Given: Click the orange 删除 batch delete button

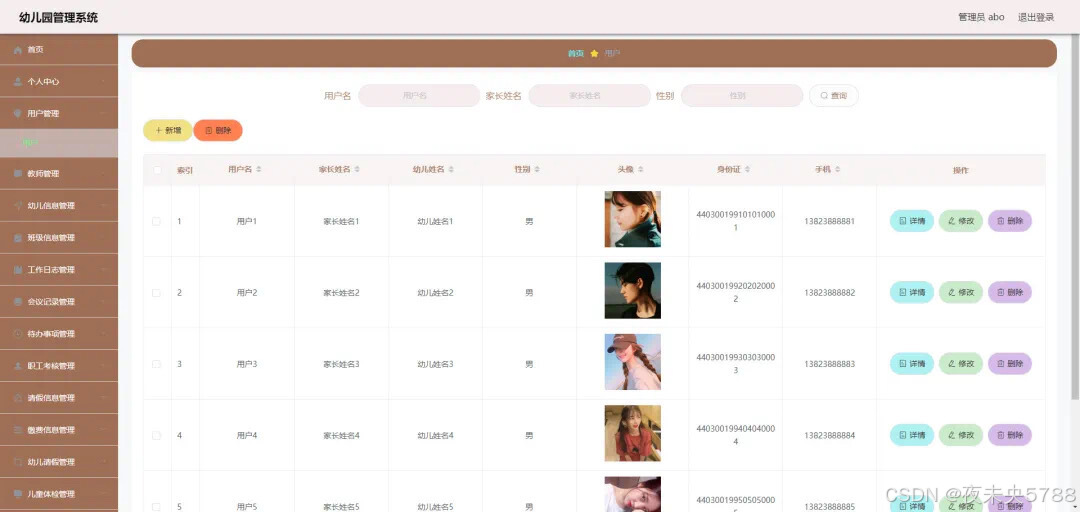Looking at the screenshot, I should click(x=218, y=130).
